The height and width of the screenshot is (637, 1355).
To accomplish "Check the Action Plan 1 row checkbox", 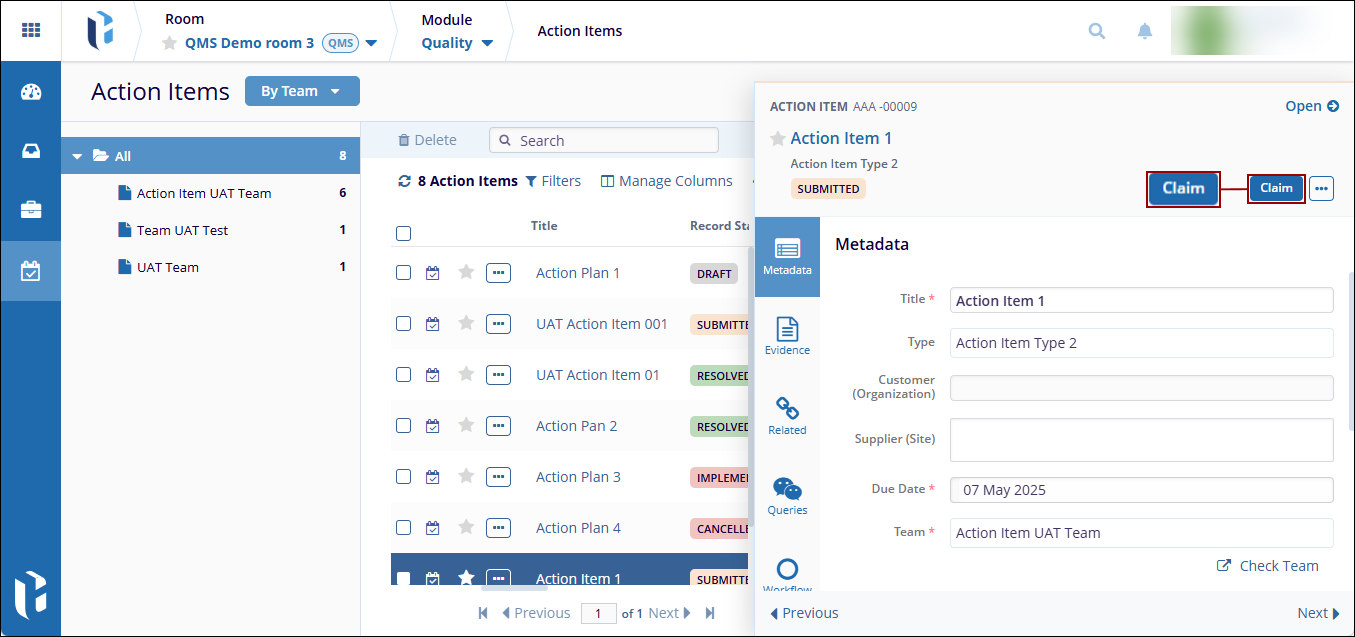I will tap(404, 272).
